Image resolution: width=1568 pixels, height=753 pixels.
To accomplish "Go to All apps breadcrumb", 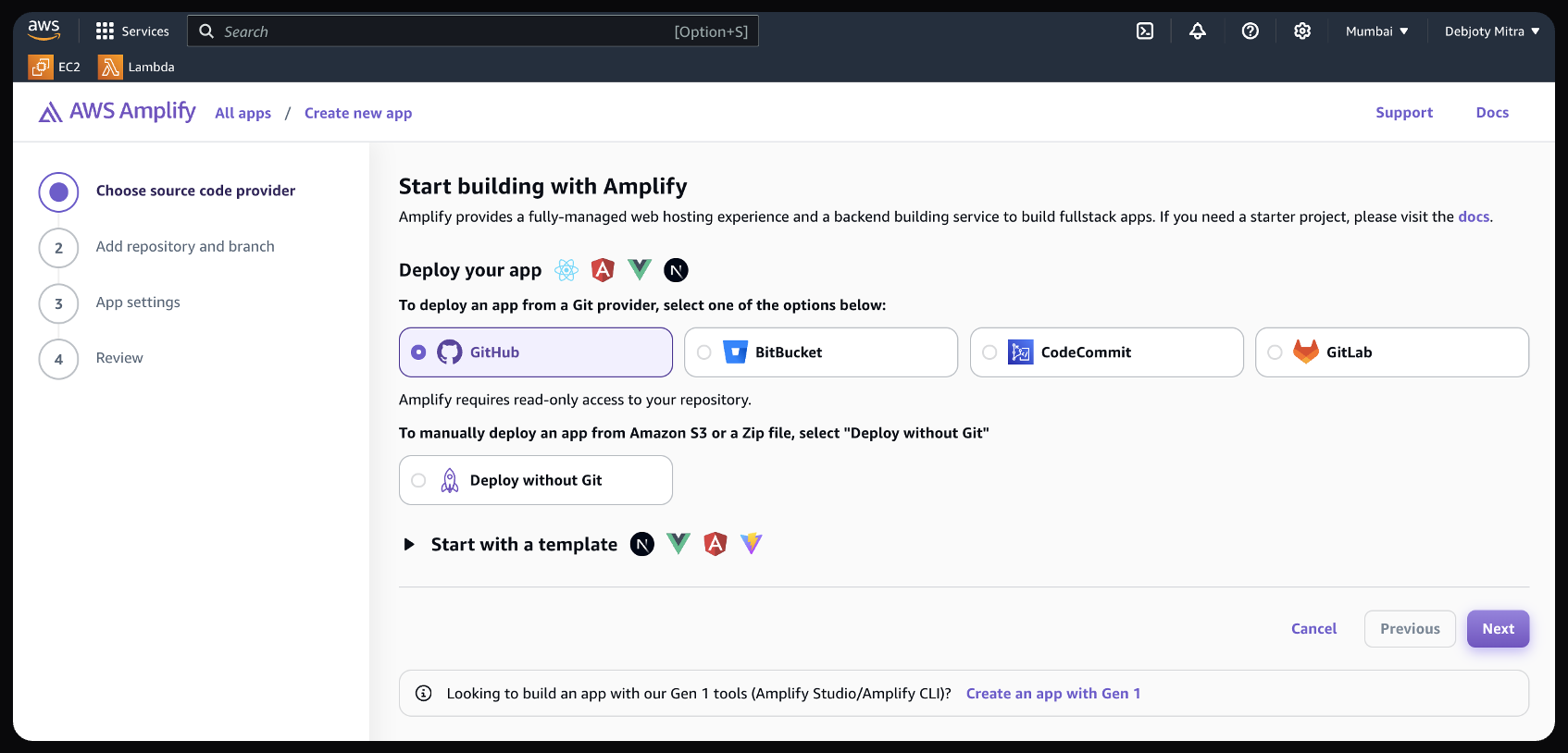I will pos(243,113).
